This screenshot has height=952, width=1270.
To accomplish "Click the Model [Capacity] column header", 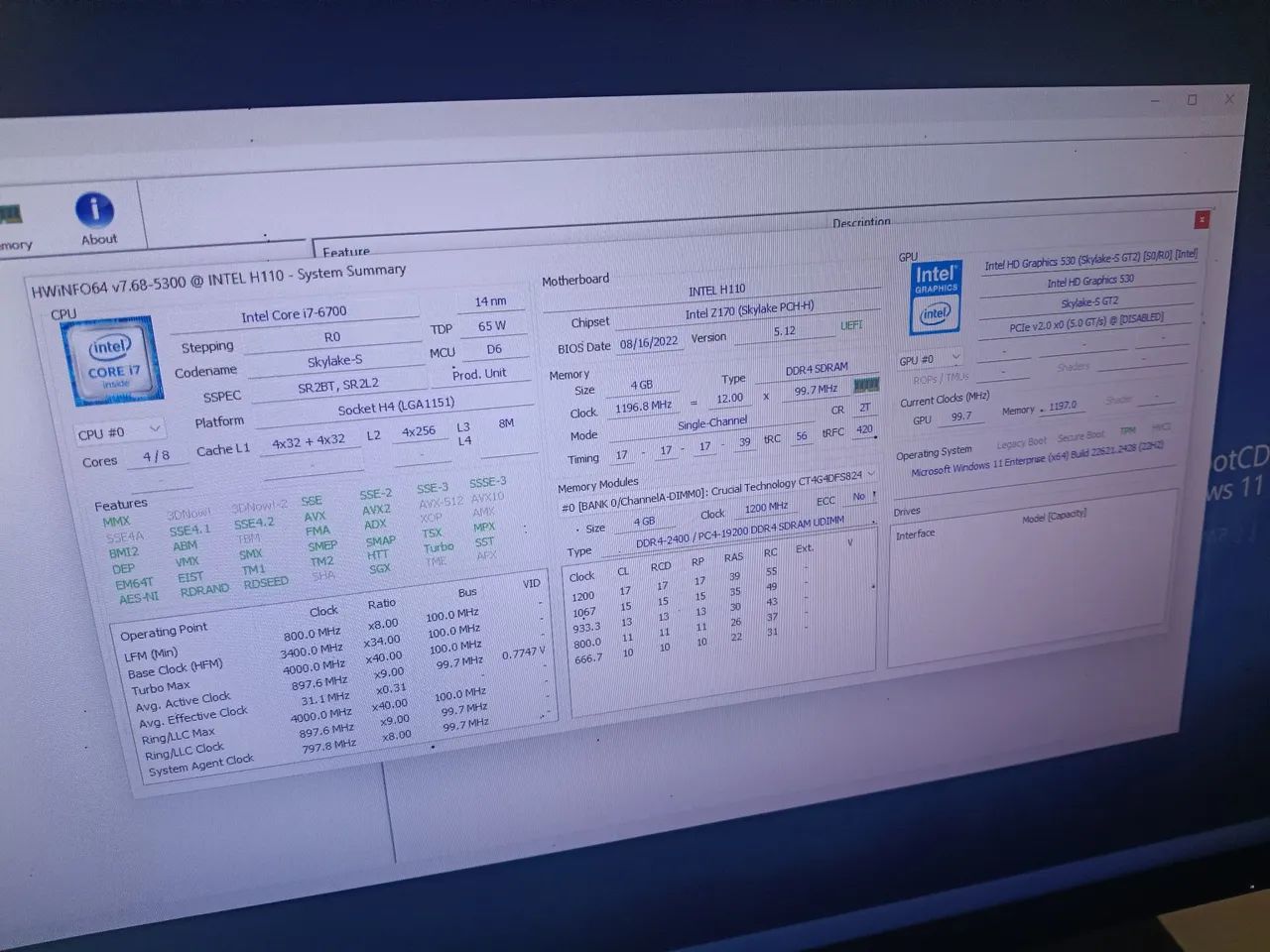I will click(1054, 517).
